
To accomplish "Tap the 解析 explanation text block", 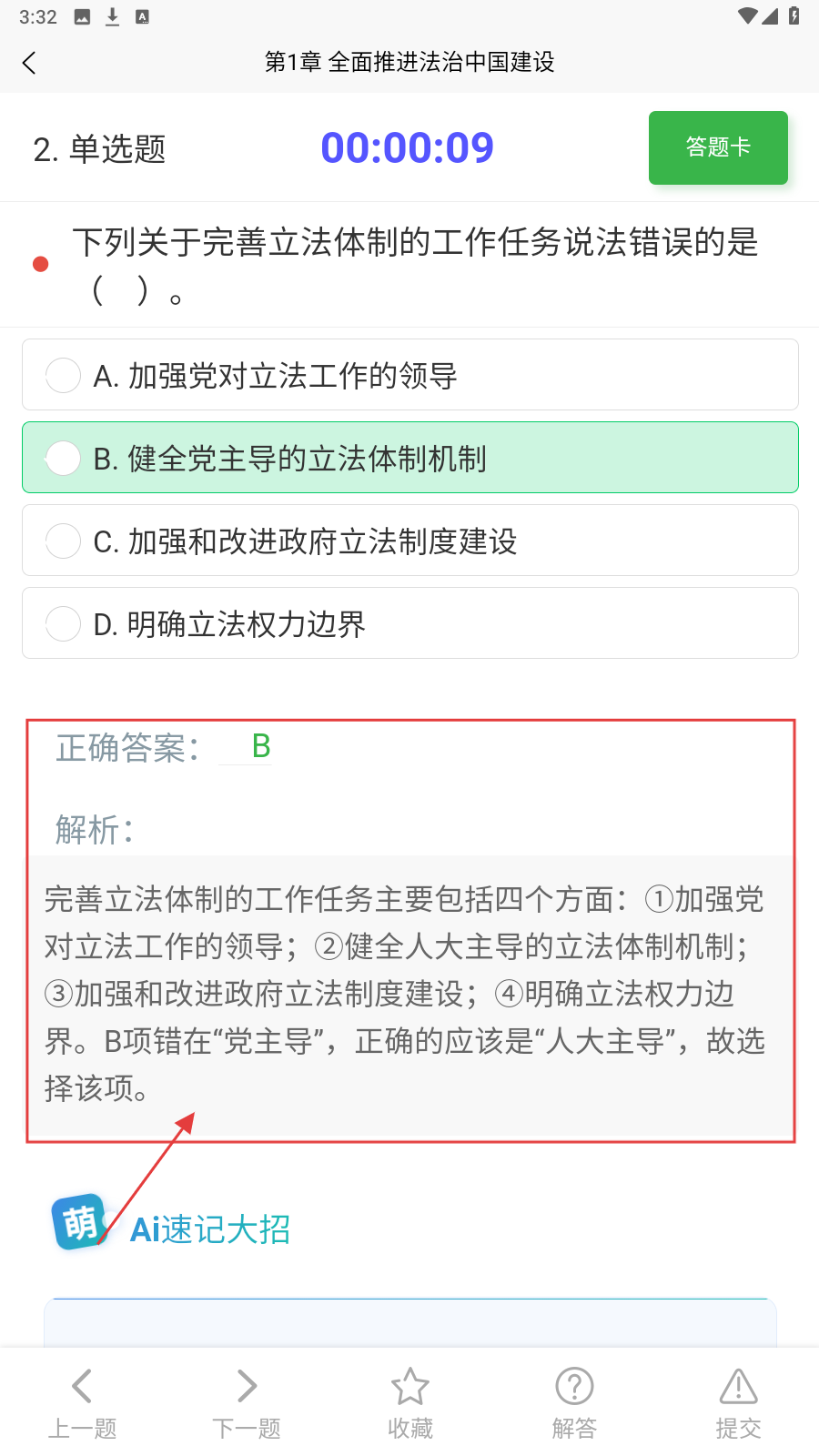I will [405, 993].
